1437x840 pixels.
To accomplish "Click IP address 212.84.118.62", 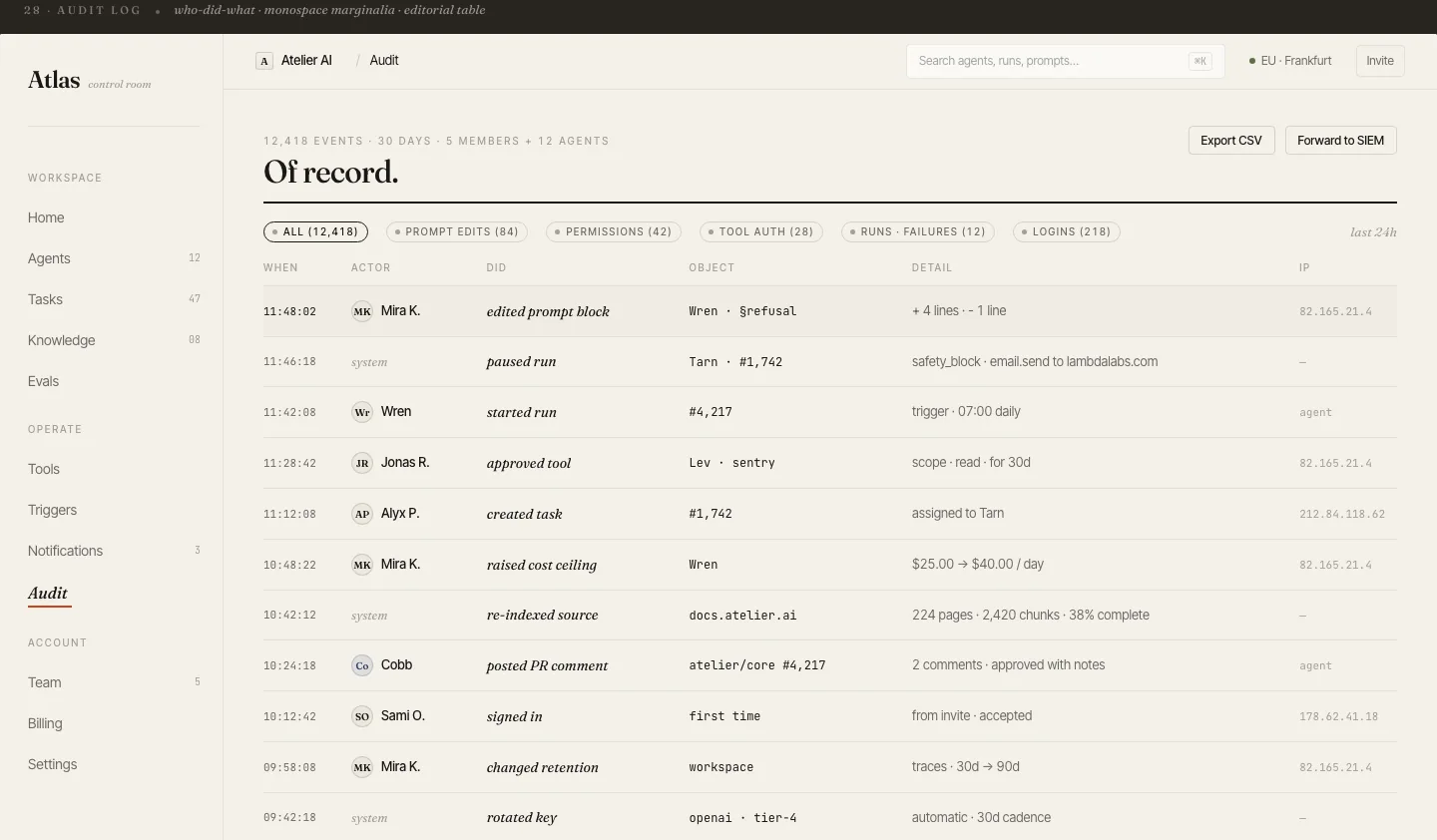I will [1342, 515].
